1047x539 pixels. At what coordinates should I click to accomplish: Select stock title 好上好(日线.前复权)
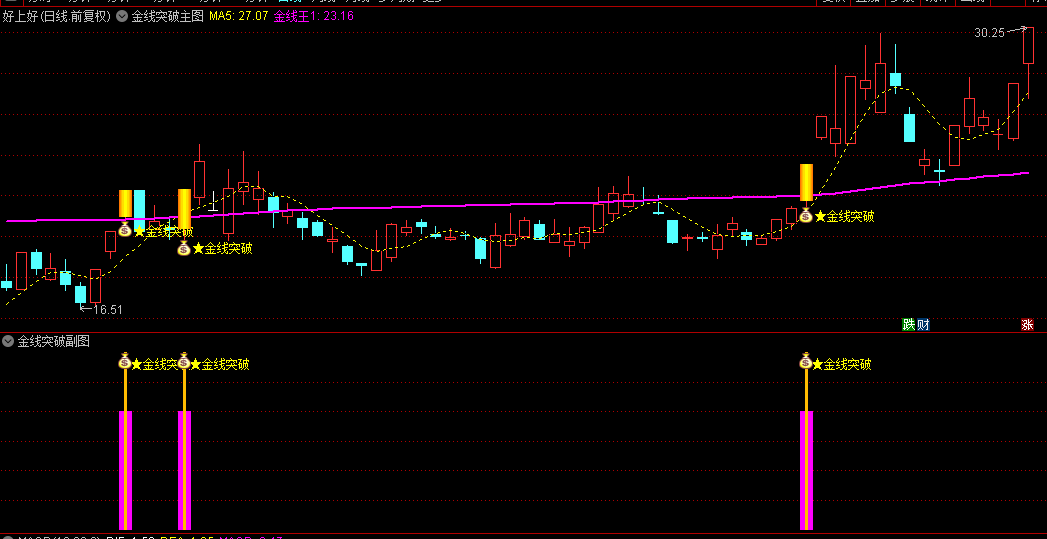coord(56,17)
